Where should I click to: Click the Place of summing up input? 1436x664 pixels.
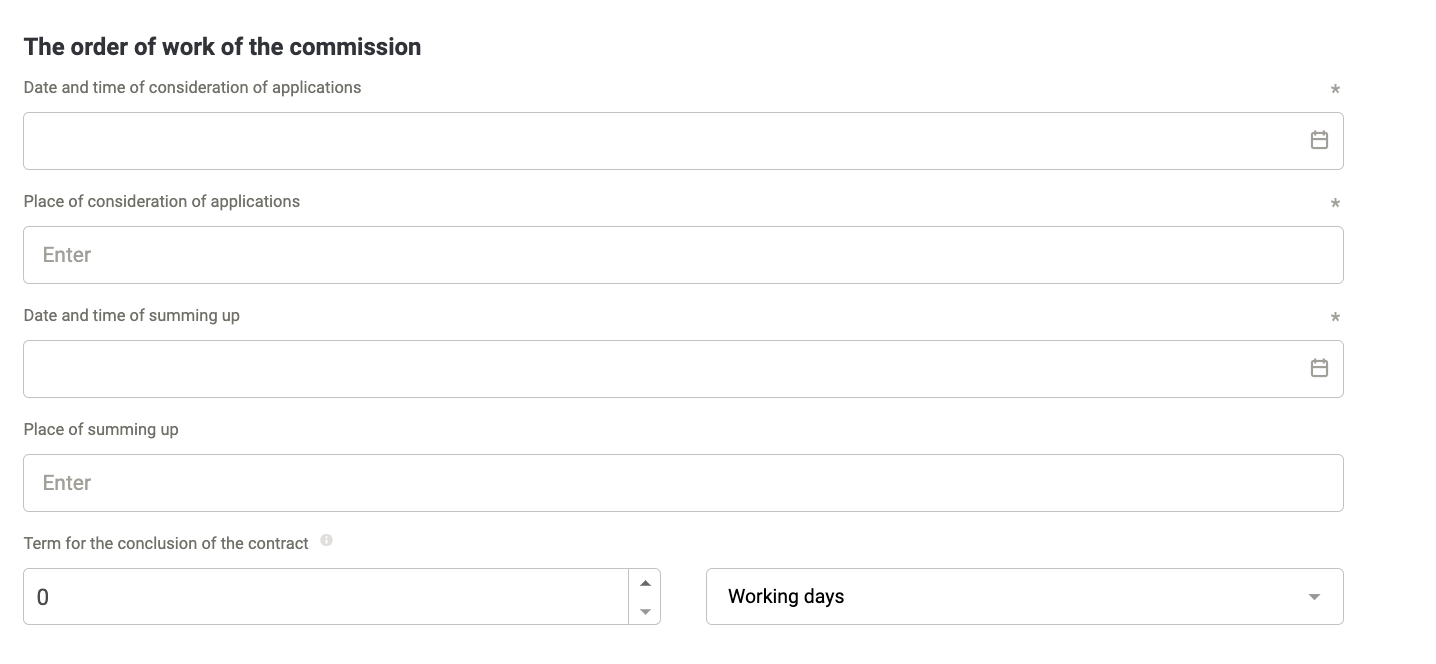point(683,483)
